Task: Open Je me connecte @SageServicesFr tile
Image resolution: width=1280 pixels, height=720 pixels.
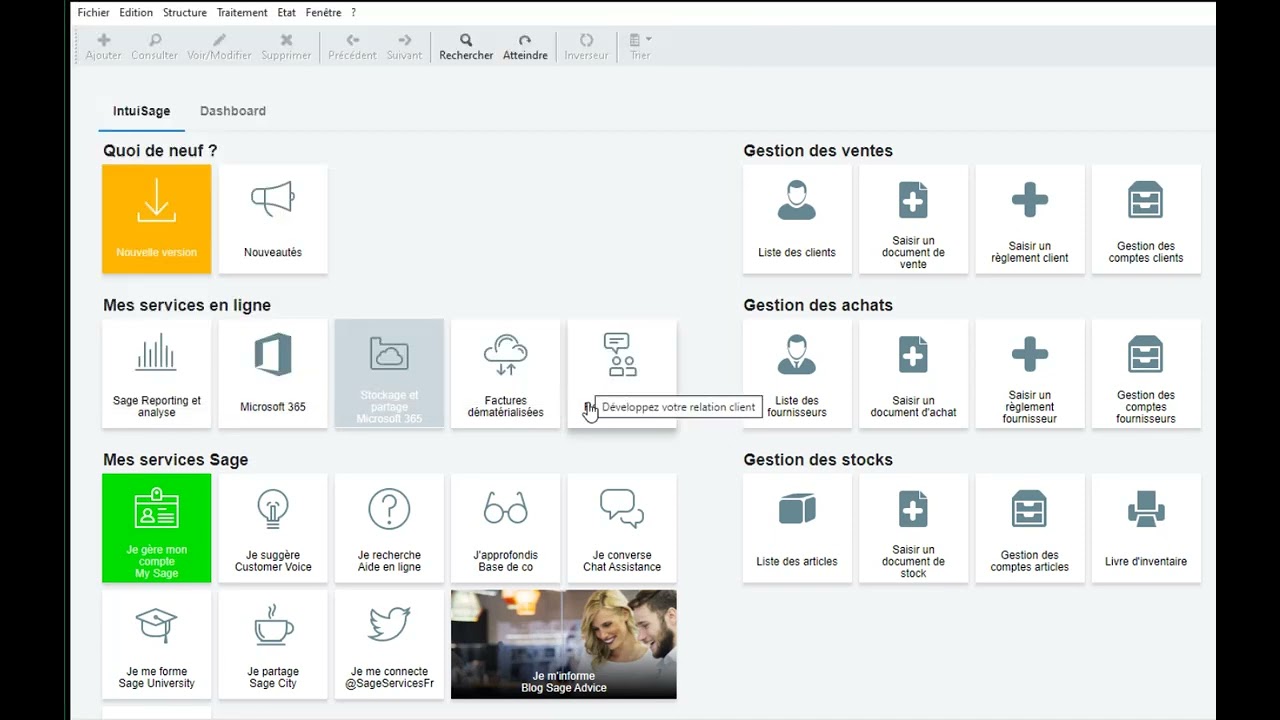Action: pyautogui.click(x=389, y=644)
